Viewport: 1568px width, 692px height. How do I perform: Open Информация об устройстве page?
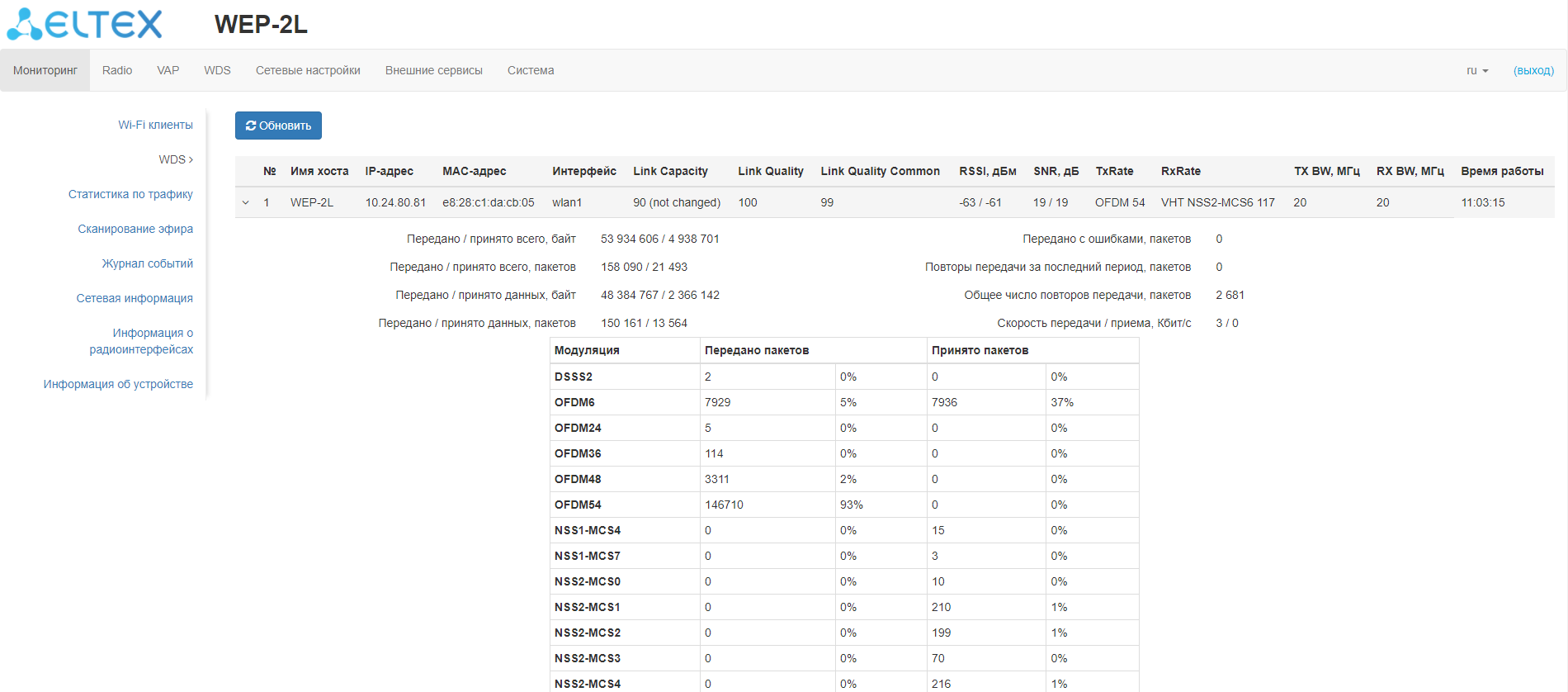[x=118, y=384]
